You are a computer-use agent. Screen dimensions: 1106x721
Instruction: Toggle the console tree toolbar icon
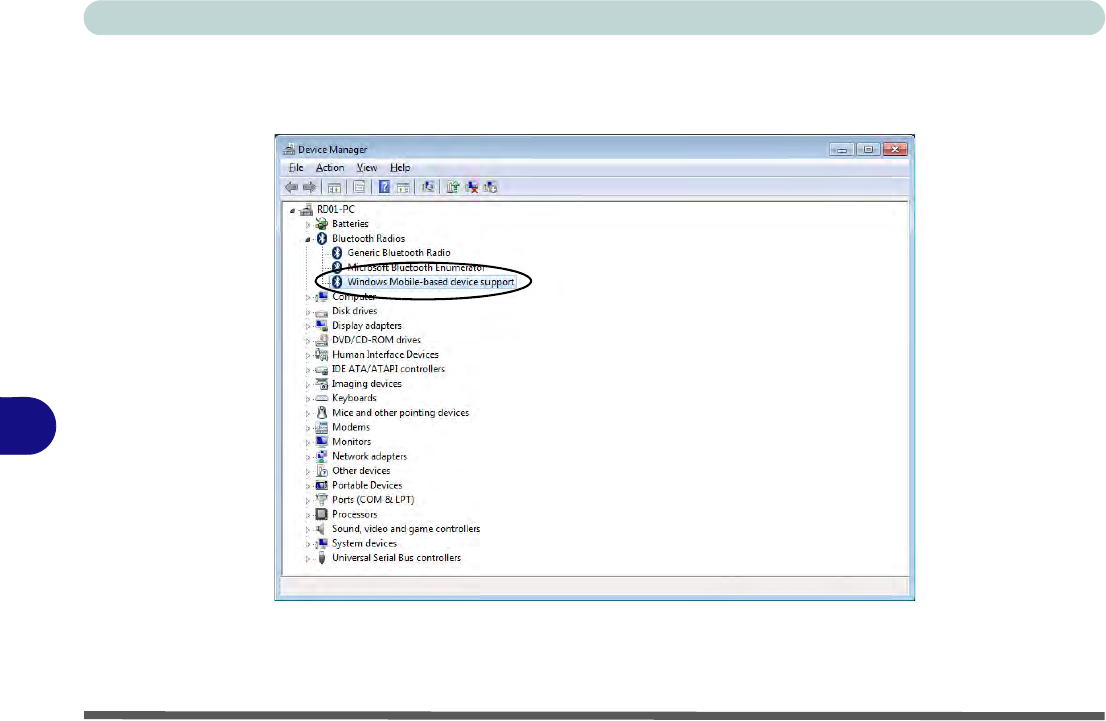point(335,187)
